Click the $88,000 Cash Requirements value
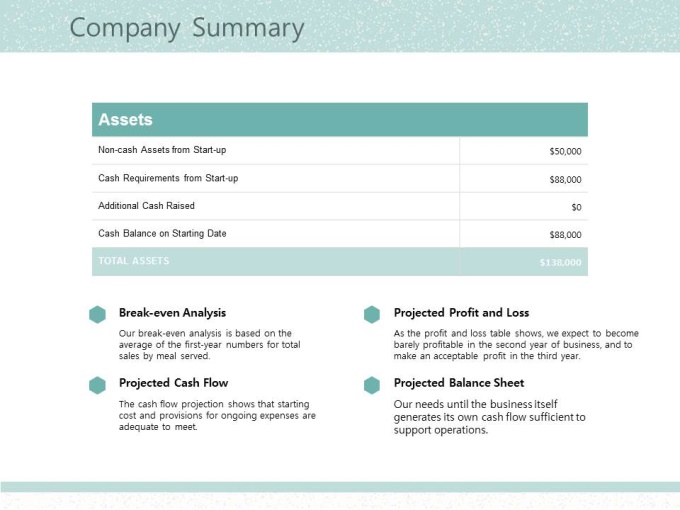The image size is (680, 510). click(x=565, y=180)
